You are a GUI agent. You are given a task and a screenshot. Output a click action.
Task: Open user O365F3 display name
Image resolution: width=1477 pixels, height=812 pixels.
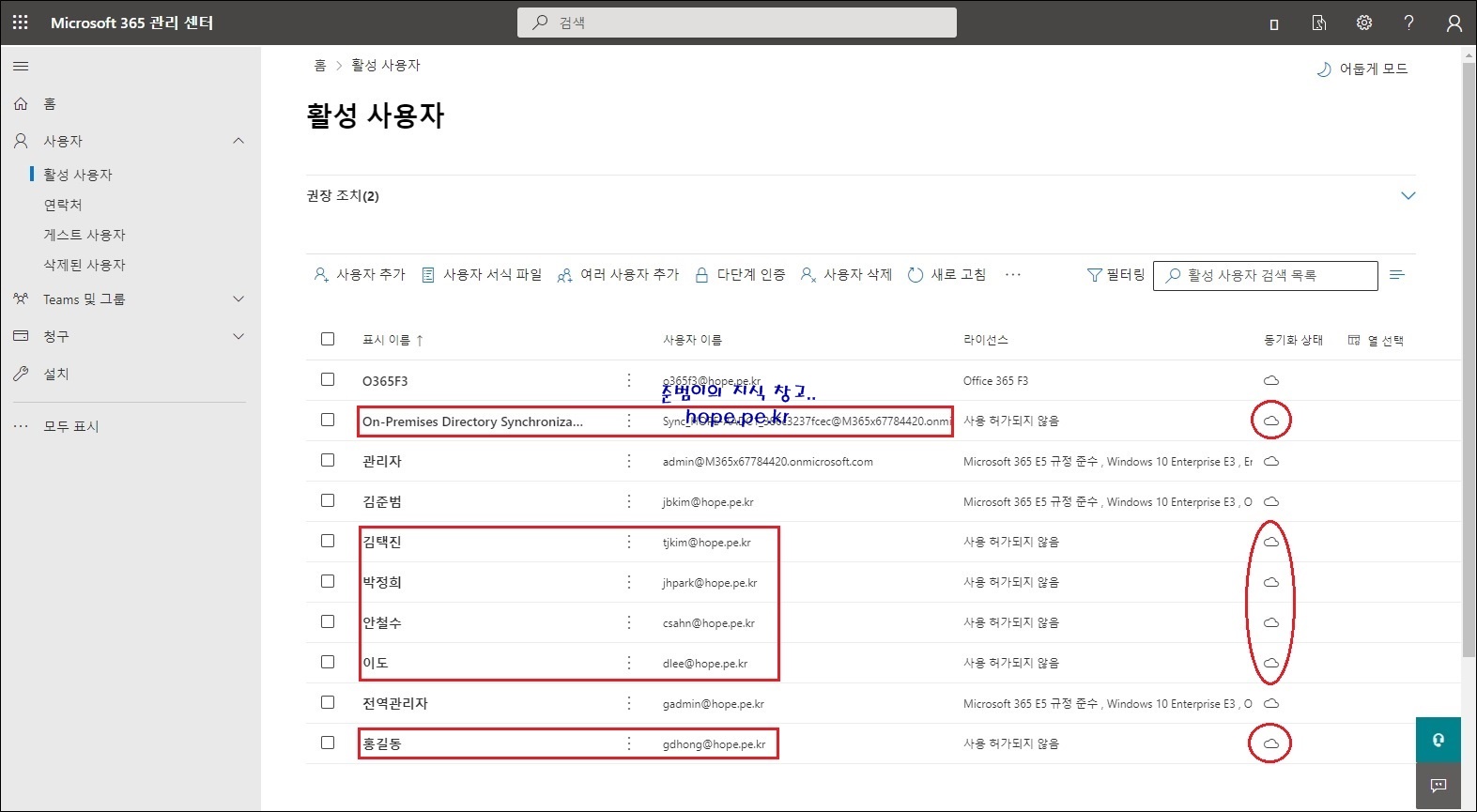point(385,381)
